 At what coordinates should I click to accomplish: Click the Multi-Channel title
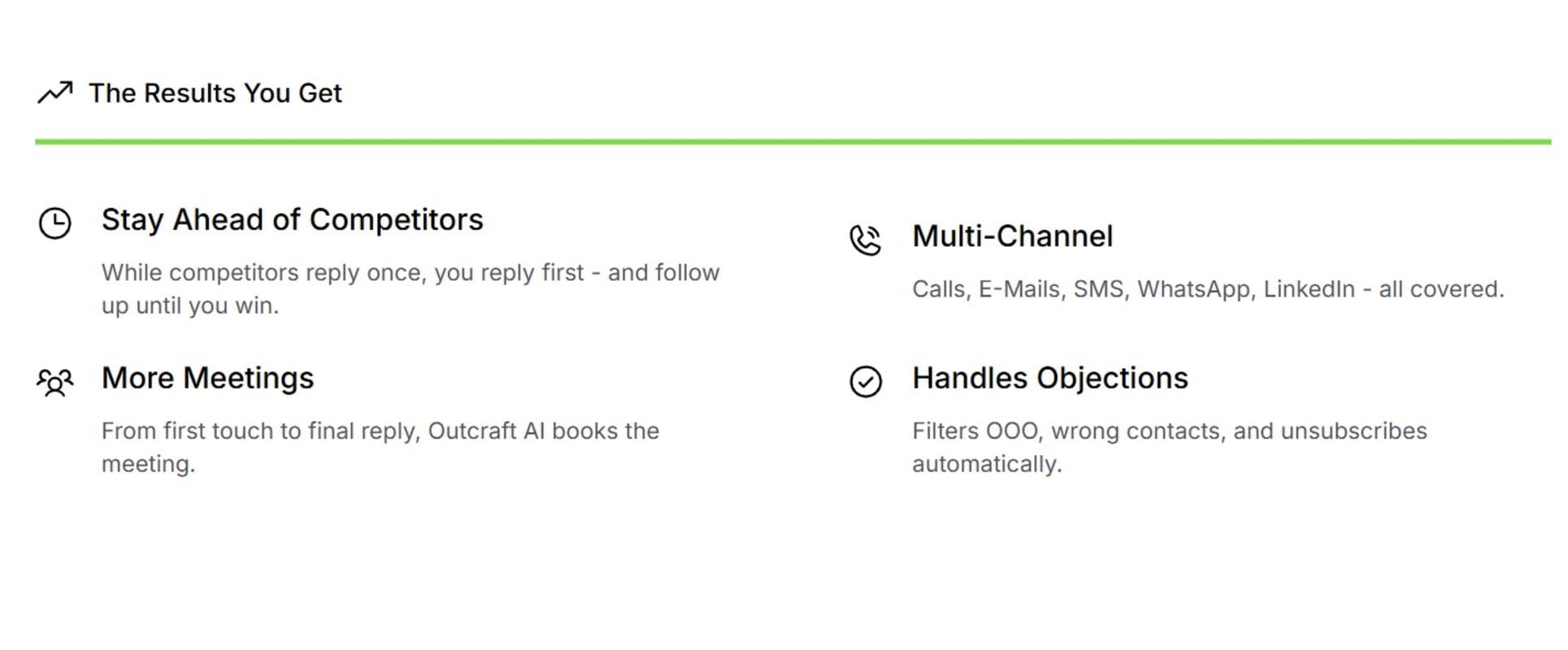point(1013,236)
